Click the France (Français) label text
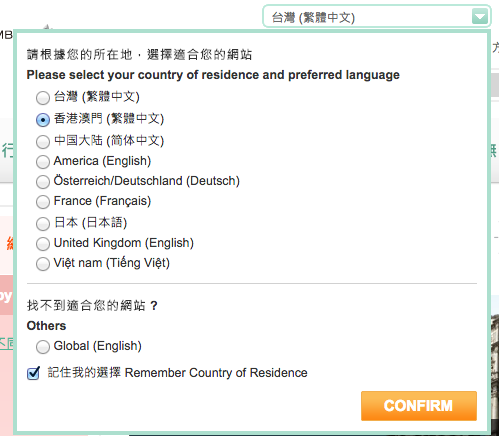Image resolution: width=499 pixels, height=436 pixels. (102, 201)
